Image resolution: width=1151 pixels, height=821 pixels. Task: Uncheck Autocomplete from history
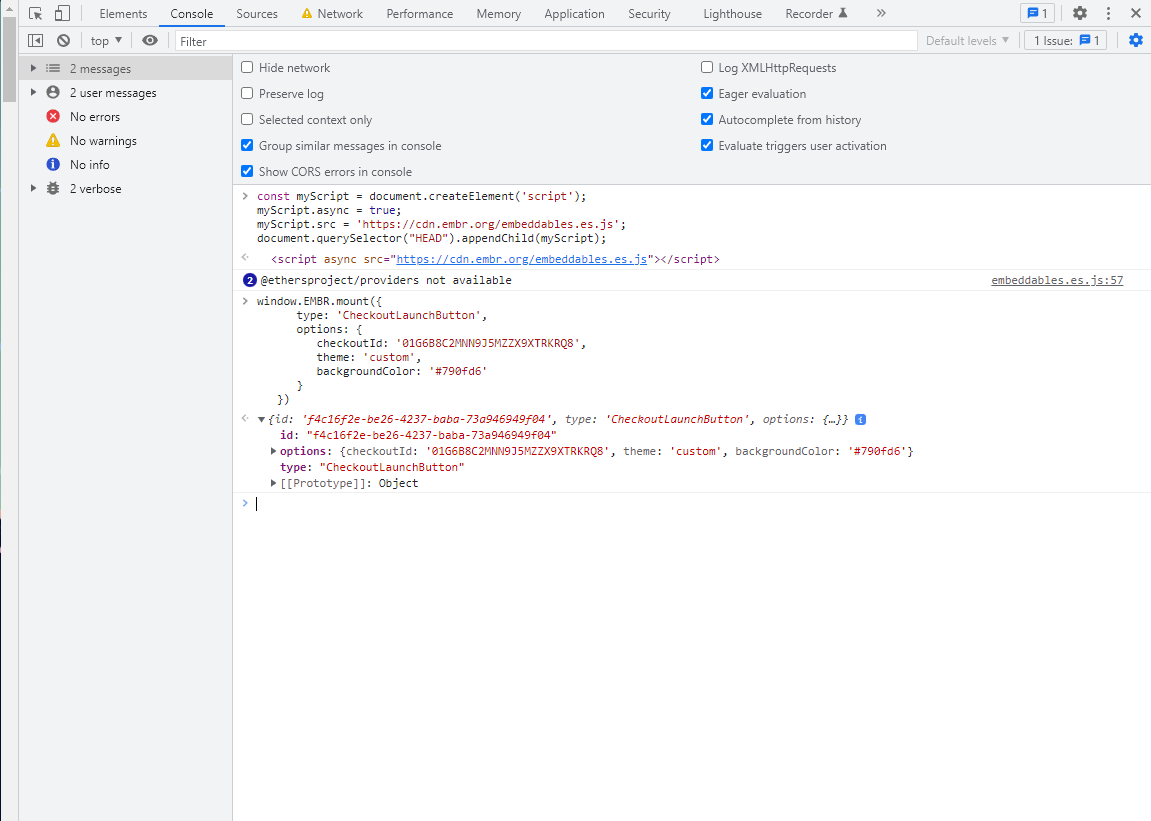coord(707,119)
